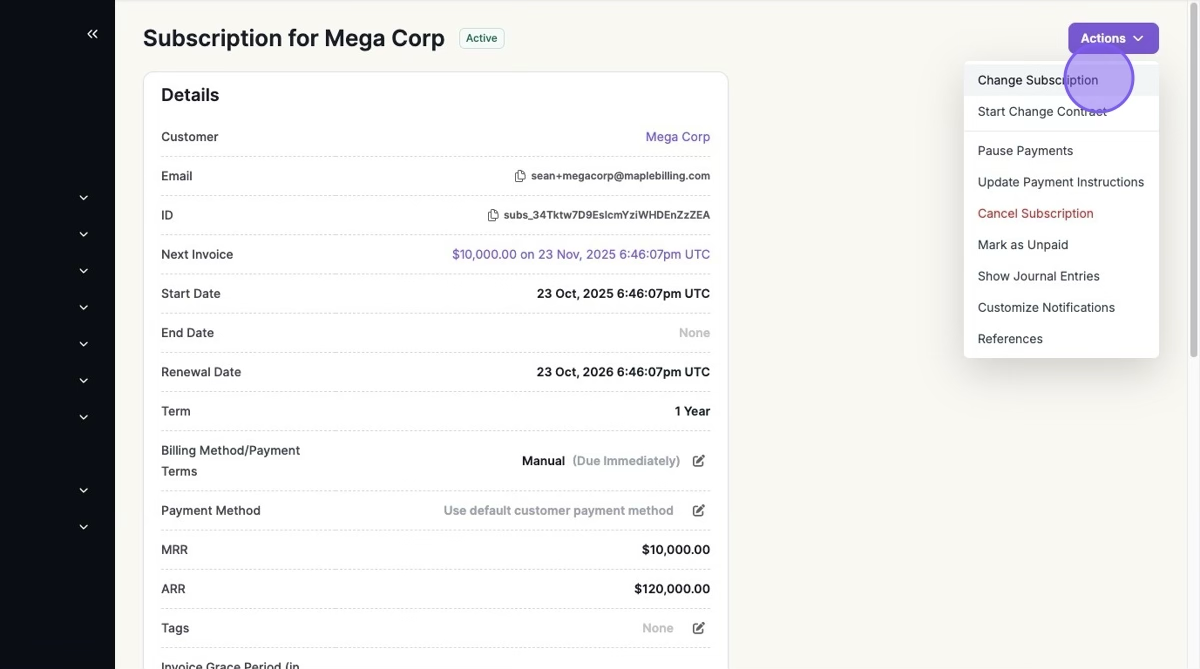1200x669 pixels.
Task: Click Update Payment Instructions
Action: point(1060,182)
